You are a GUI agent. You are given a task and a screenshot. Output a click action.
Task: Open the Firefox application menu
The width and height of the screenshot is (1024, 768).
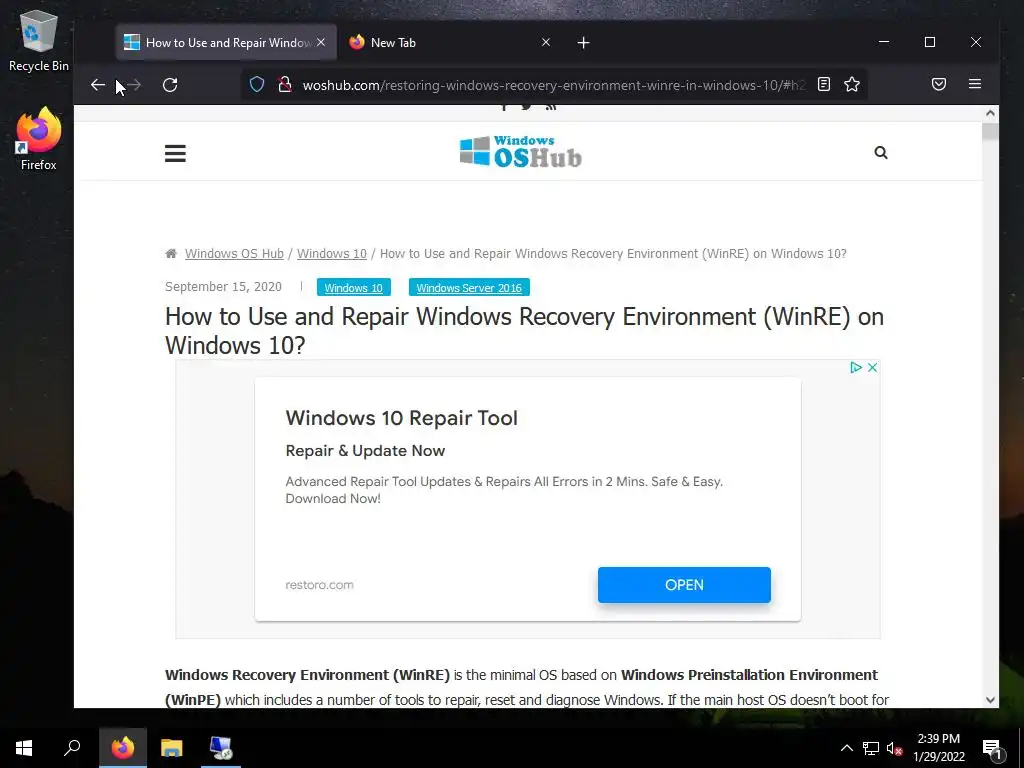coord(974,84)
